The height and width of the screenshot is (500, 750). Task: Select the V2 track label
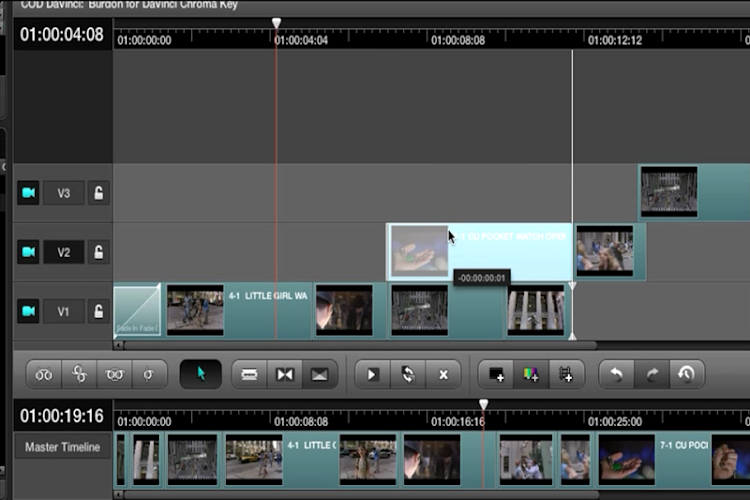(64, 252)
